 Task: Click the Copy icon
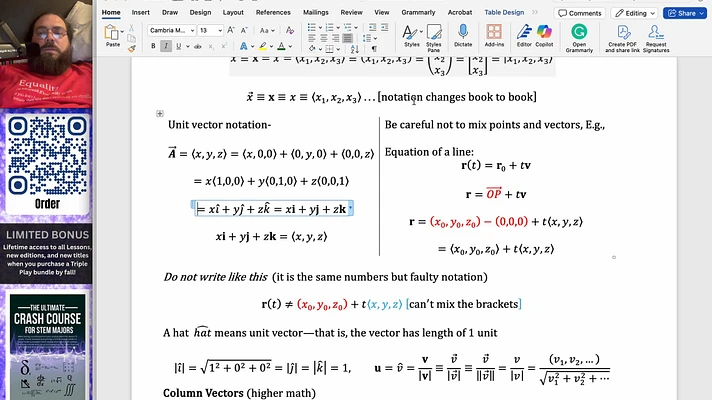[x=131, y=38]
